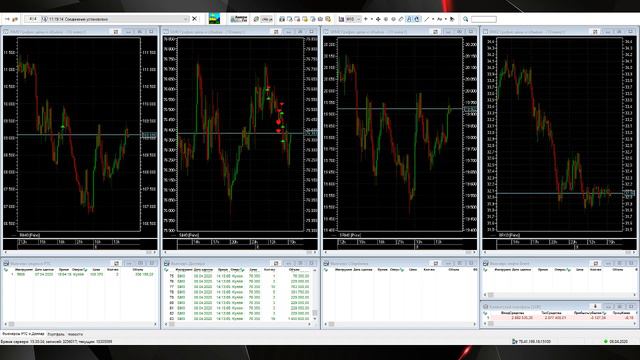Click the settings icon in SiM0 chart title bar
This screenshot has height=360, width=640.
(276, 31)
